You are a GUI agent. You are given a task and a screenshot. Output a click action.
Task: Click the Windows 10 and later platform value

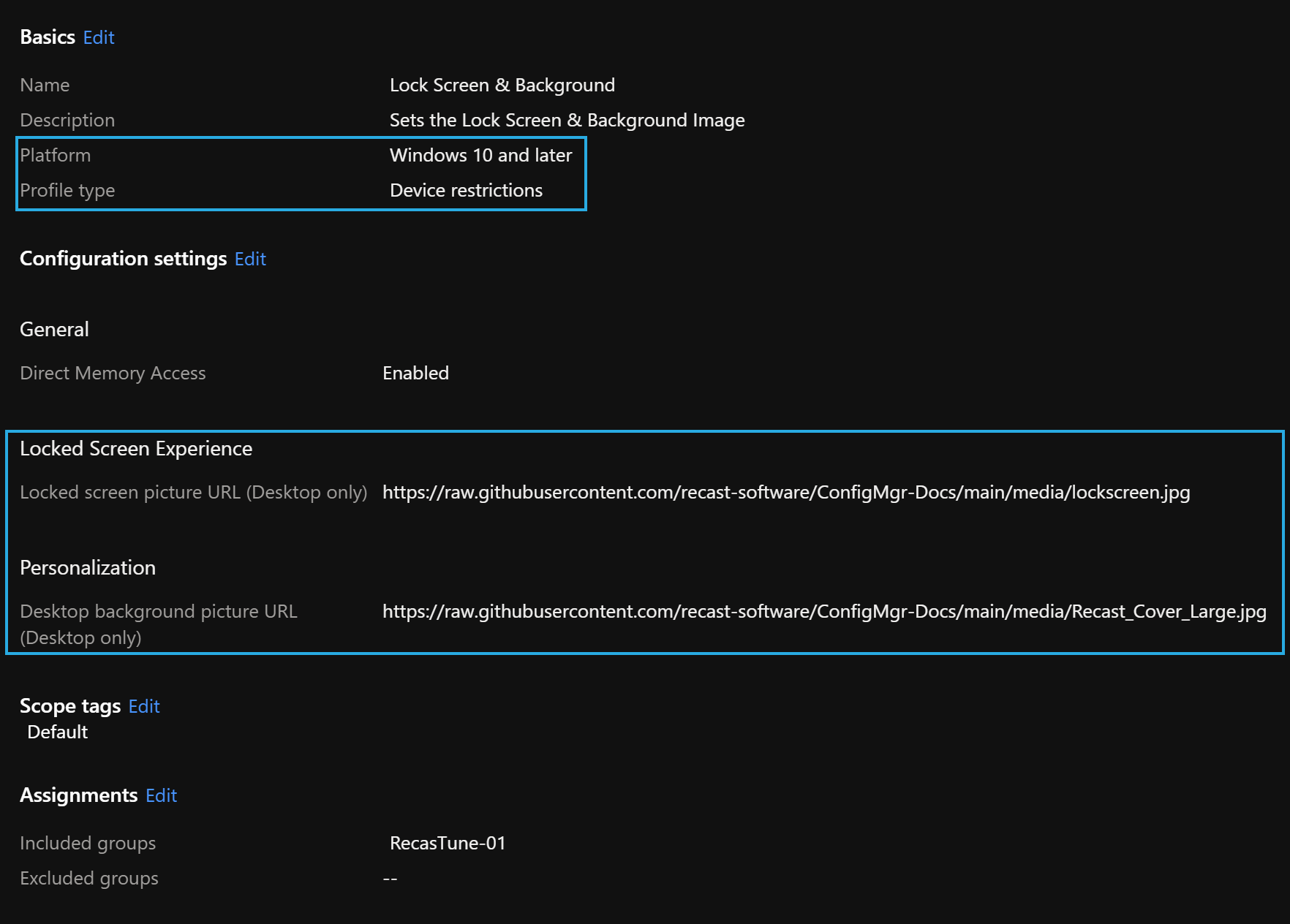click(480, 156)
